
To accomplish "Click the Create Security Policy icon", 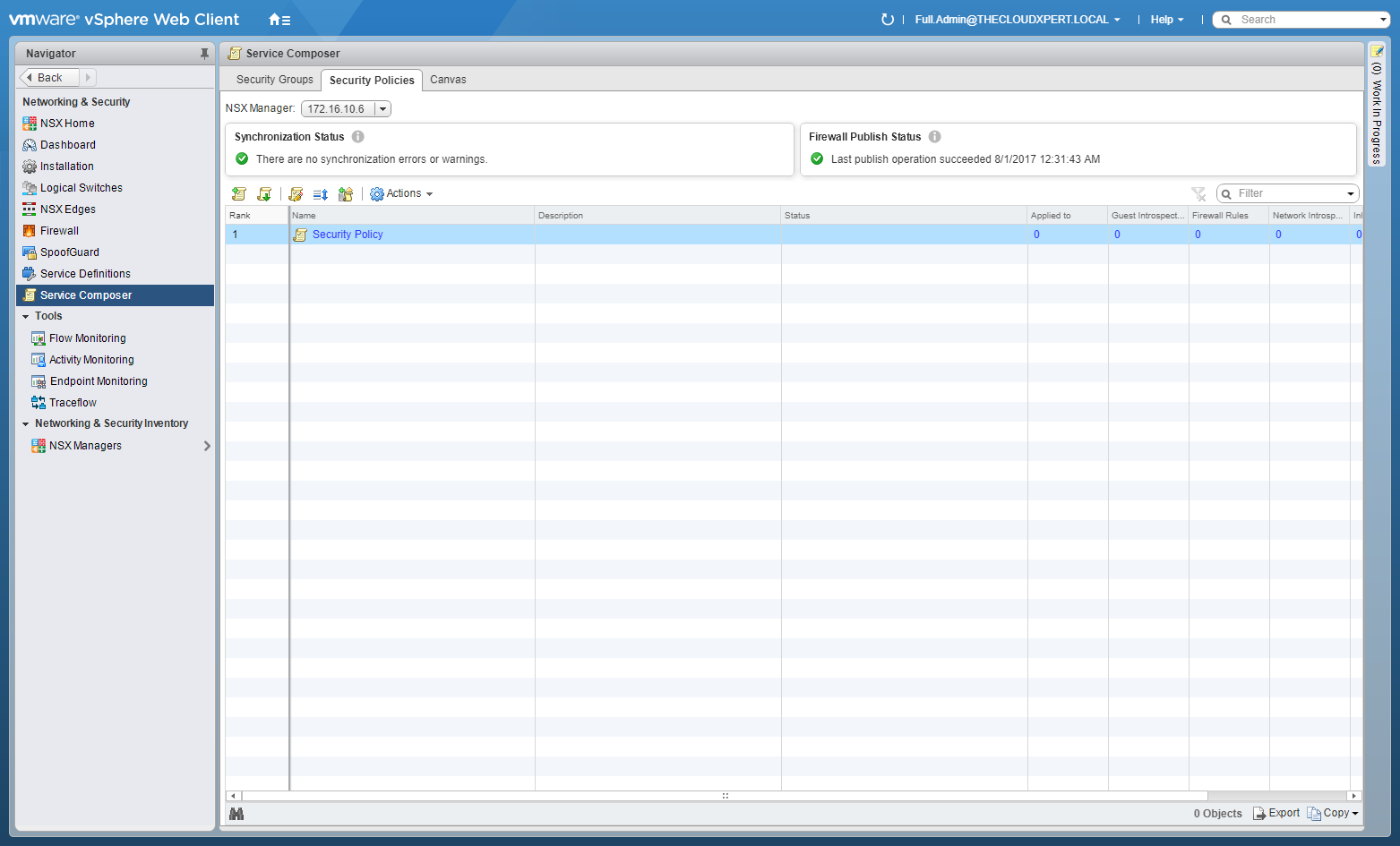I will (x=238, y=194).
